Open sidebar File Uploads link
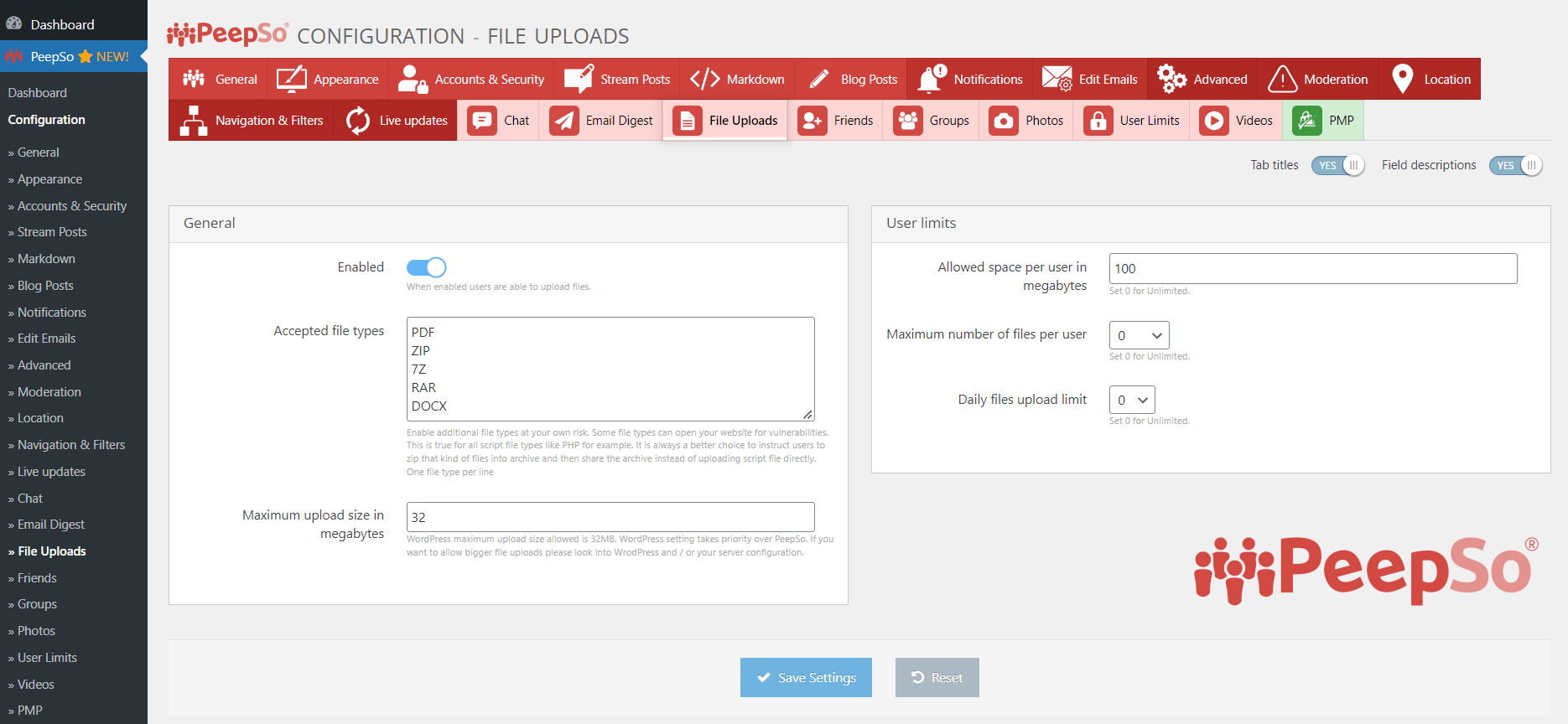The height and width of the screenshot is (724, 1568). (x=52, y=551)
